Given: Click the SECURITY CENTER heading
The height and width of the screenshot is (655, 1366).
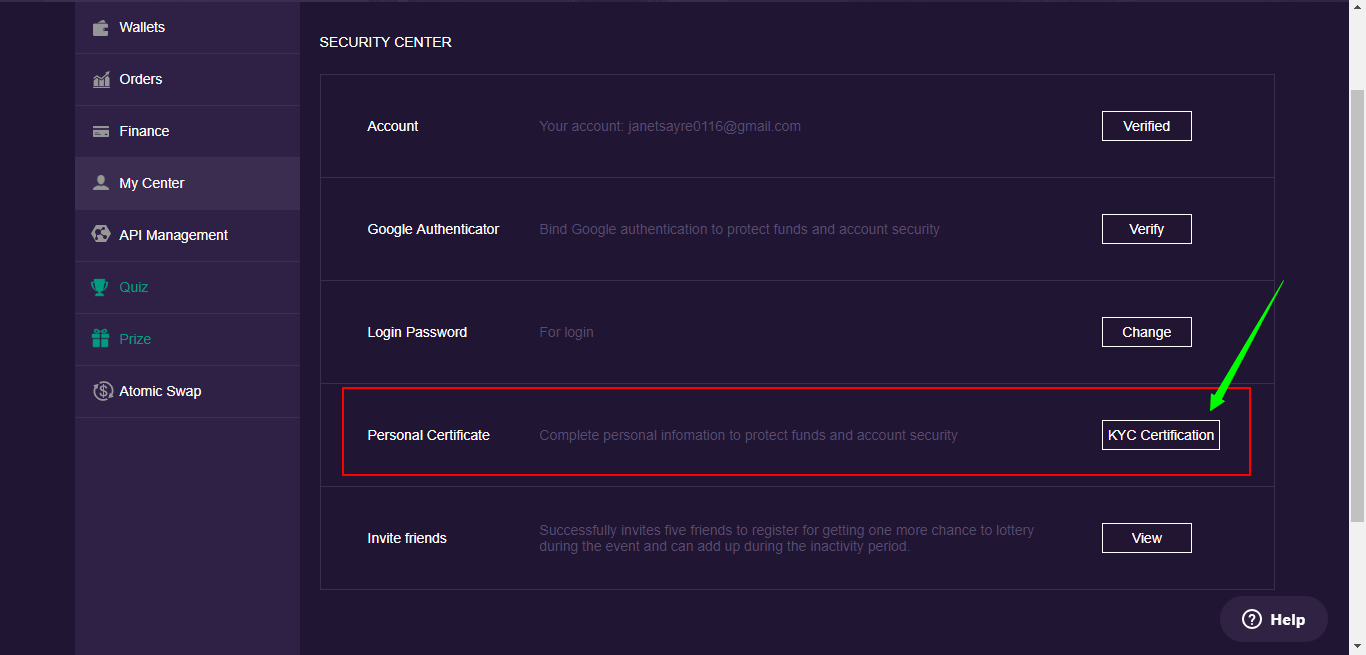Looking at the screenshot, I should coord(385,42).
